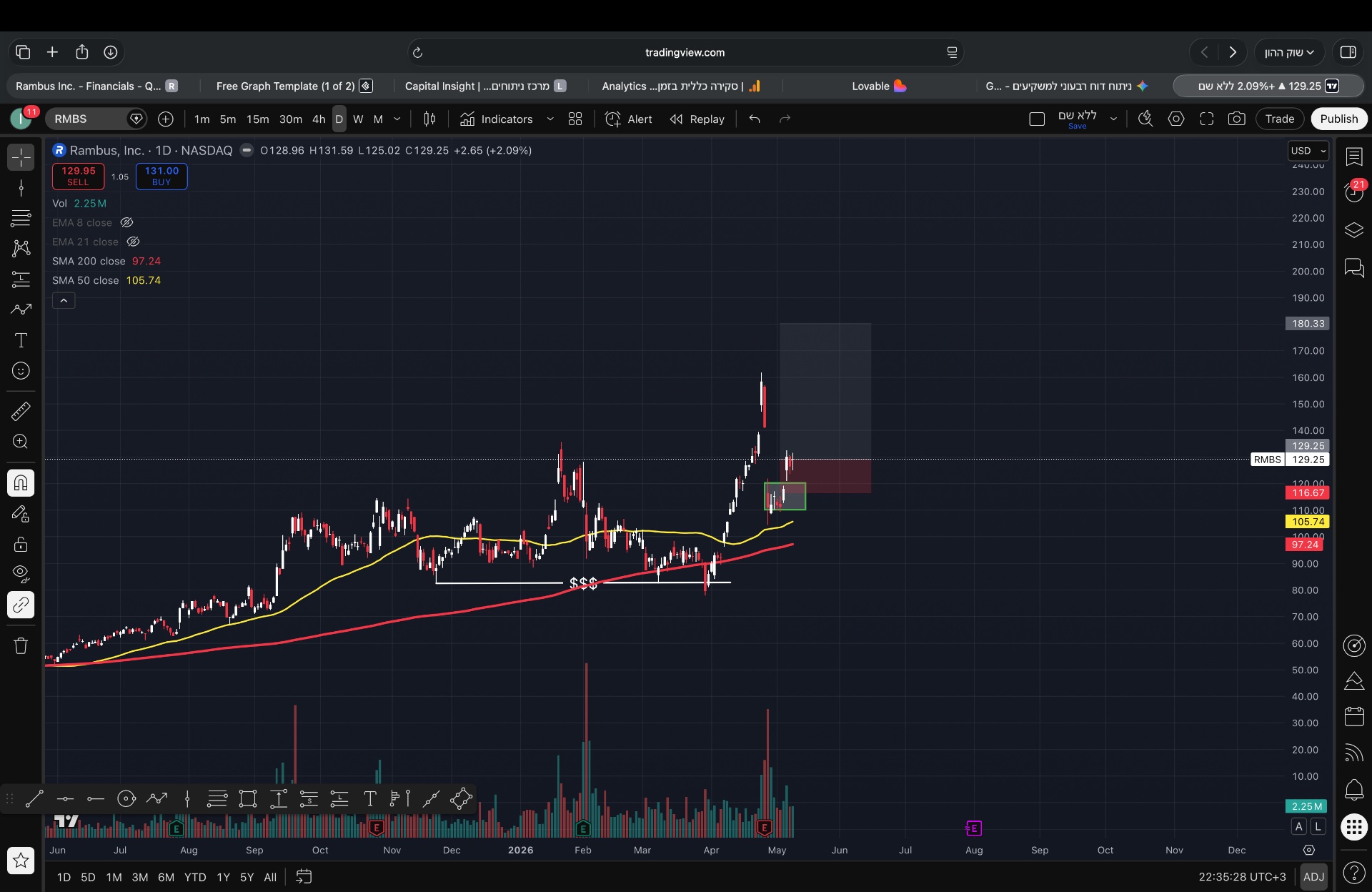The height and width of the screenshot is (892, 1372).
Task: Open the Indicators panel
Action: (497, 119)
